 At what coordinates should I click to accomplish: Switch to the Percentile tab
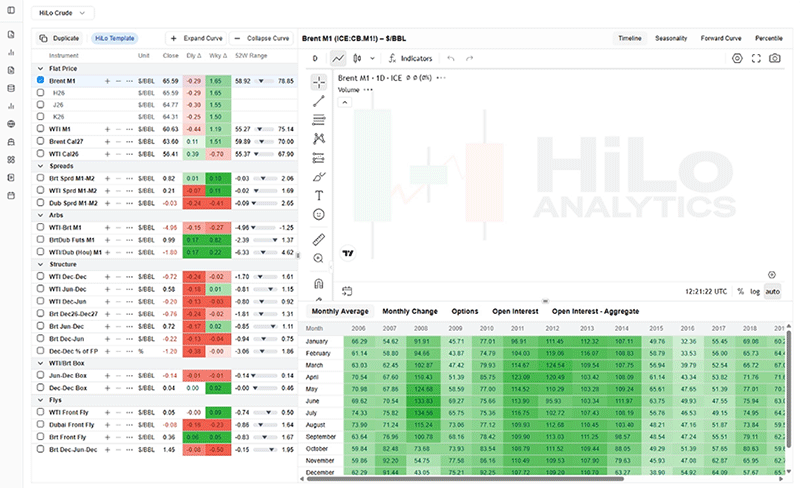pyautogui.click(x=768, y=38)
